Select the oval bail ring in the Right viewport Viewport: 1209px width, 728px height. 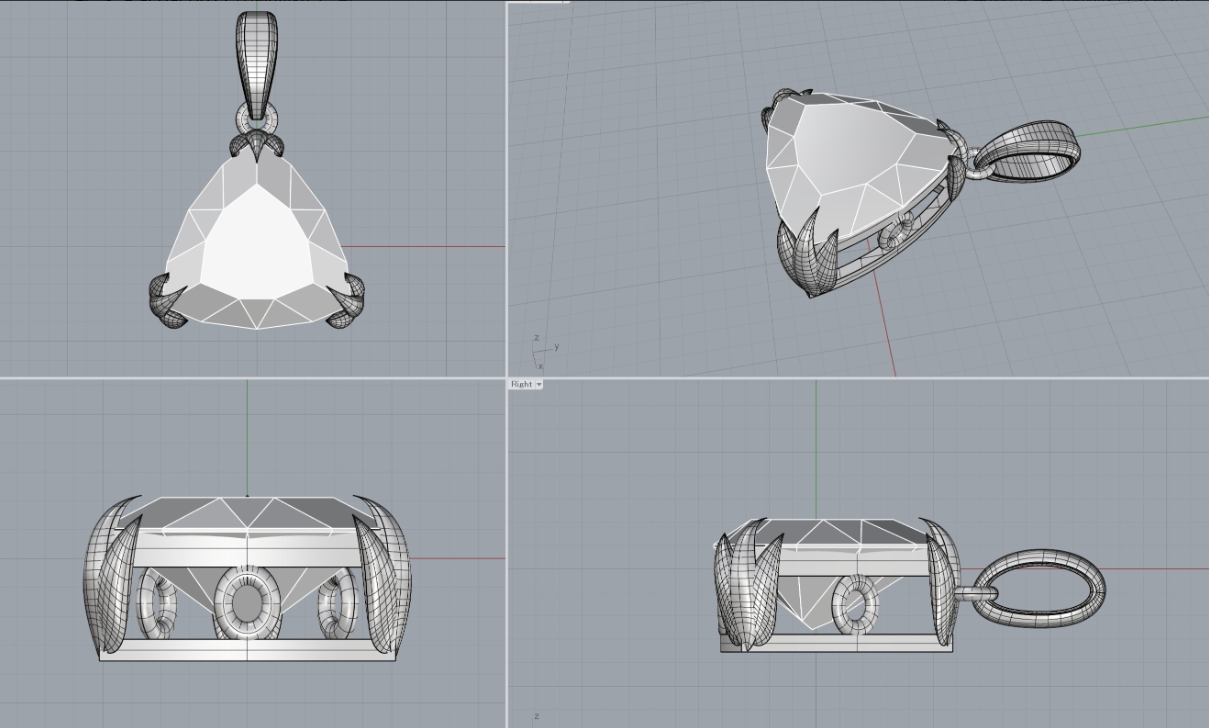(x=1040, y=587)
